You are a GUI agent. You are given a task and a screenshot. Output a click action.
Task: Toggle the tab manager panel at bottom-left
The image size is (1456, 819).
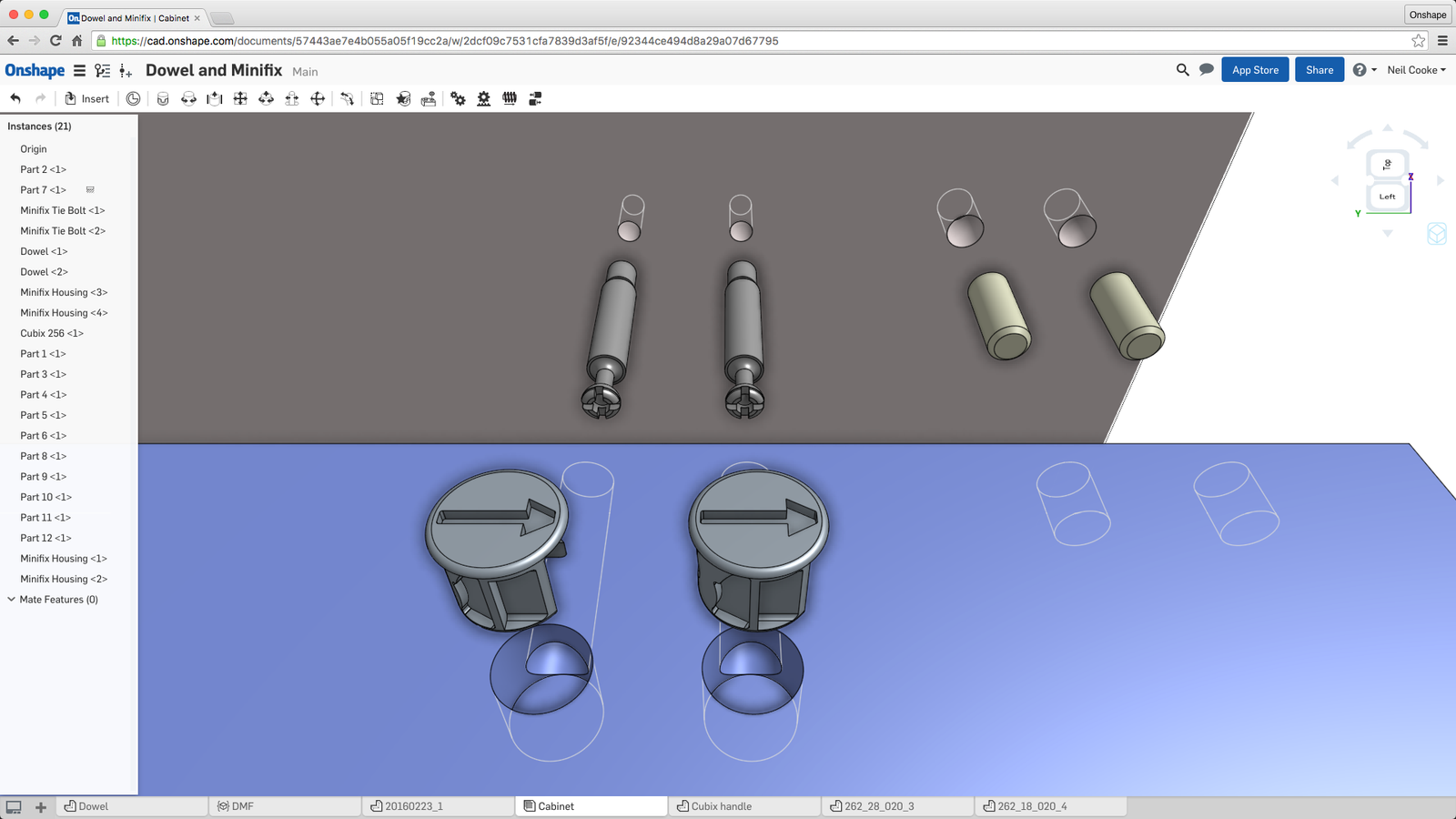click(x=14, y=806)
